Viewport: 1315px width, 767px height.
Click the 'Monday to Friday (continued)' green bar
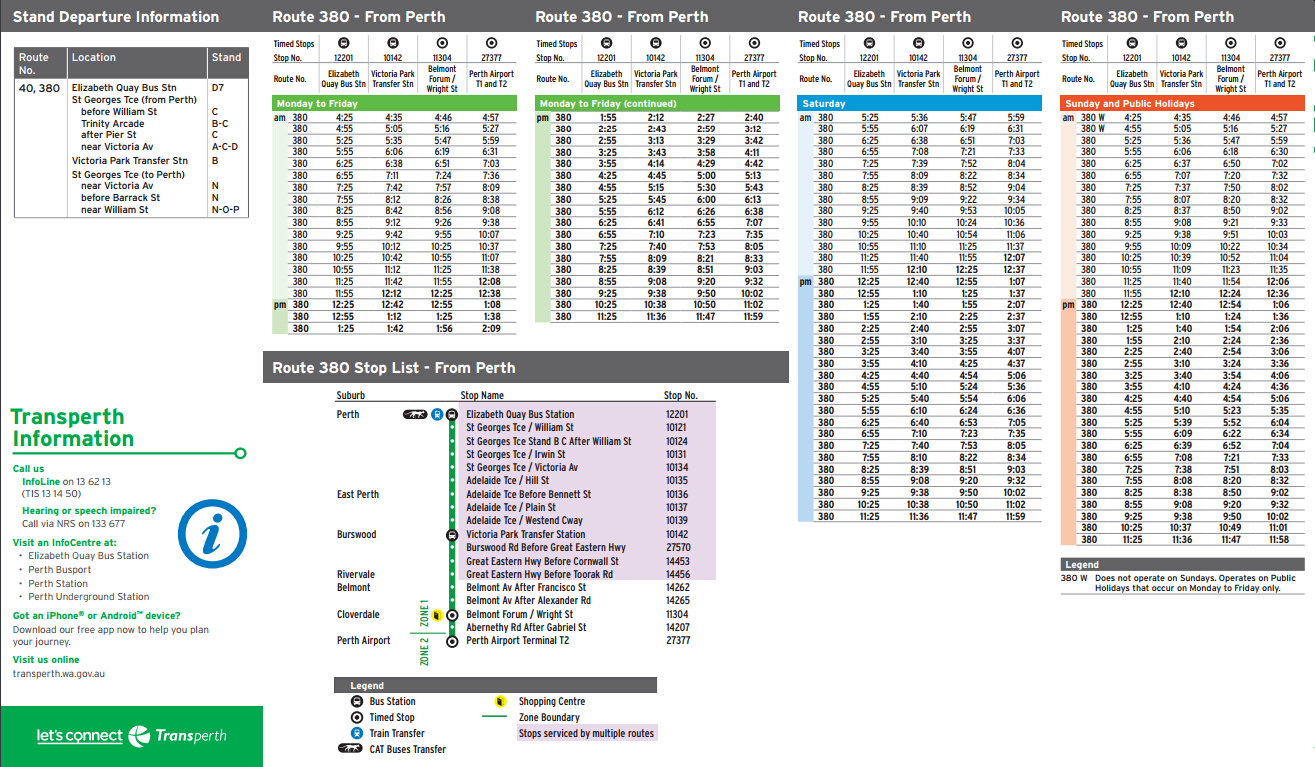point(657,103)
